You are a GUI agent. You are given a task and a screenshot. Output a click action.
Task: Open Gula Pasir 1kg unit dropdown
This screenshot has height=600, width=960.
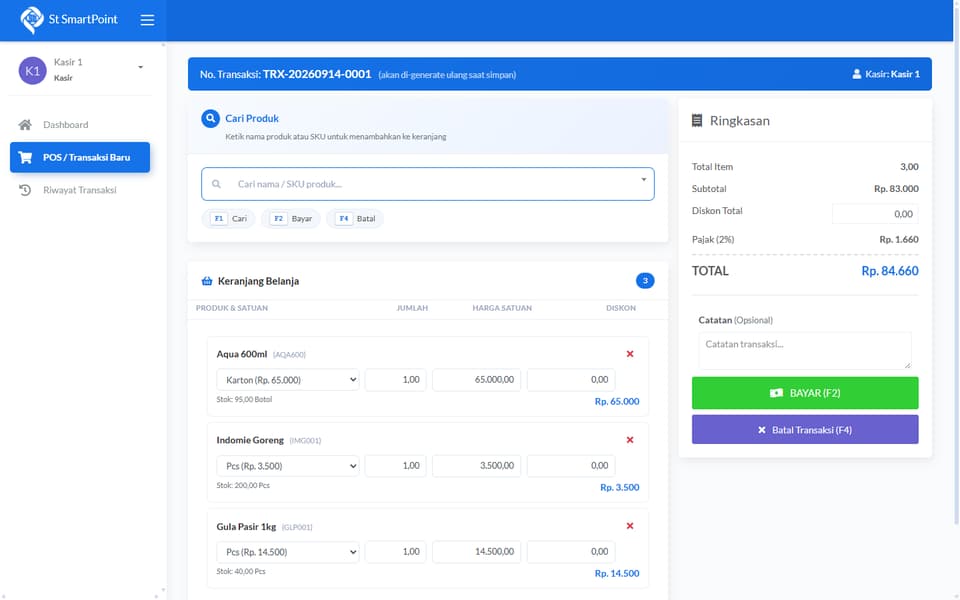(x=288, y=552)
